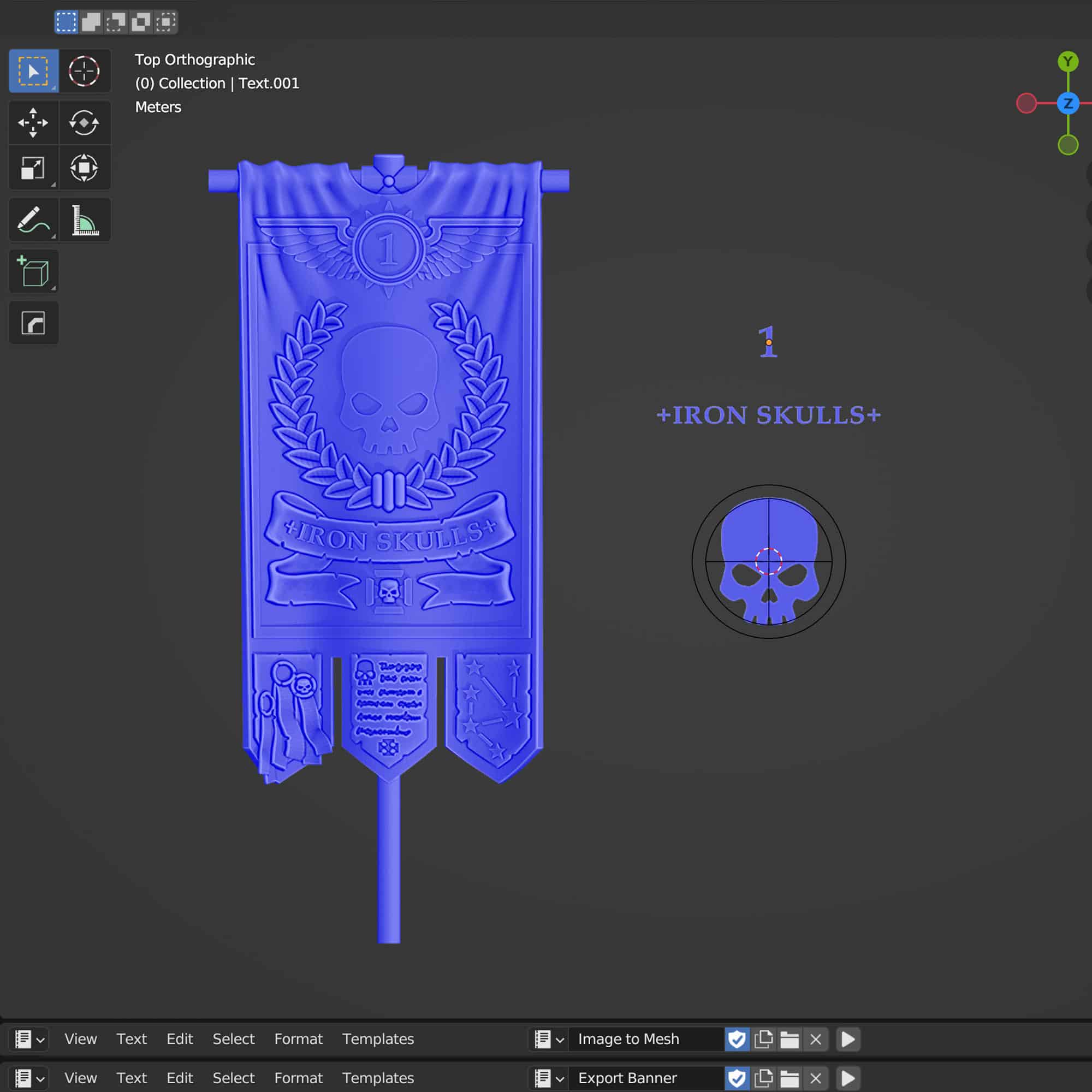The height and width of the screenshot is (1092, 1092).
Task: Select the Add Cube tool
Action: tap(33, 271)
